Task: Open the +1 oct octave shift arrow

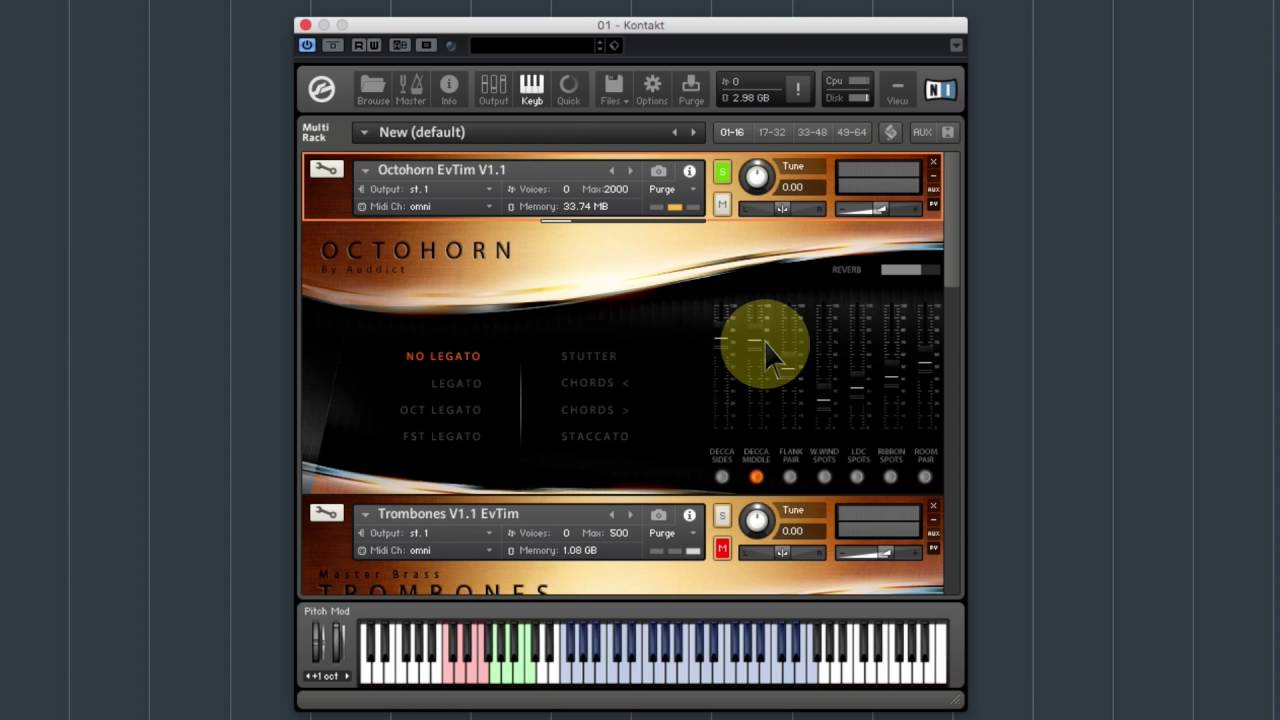Action: (347, 676)
